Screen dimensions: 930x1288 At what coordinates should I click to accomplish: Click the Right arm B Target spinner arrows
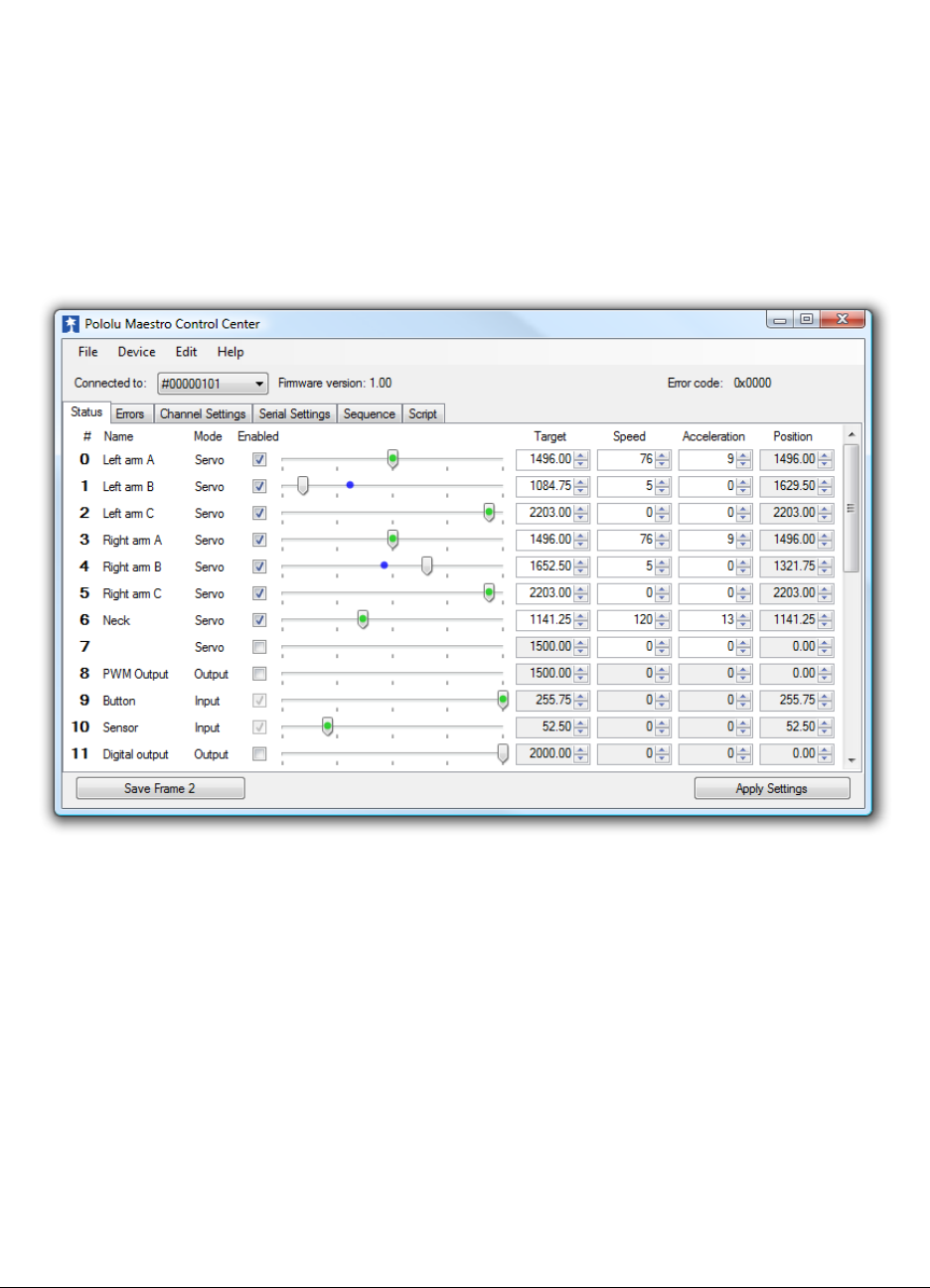pyautogui.click(x=582, y=567)
